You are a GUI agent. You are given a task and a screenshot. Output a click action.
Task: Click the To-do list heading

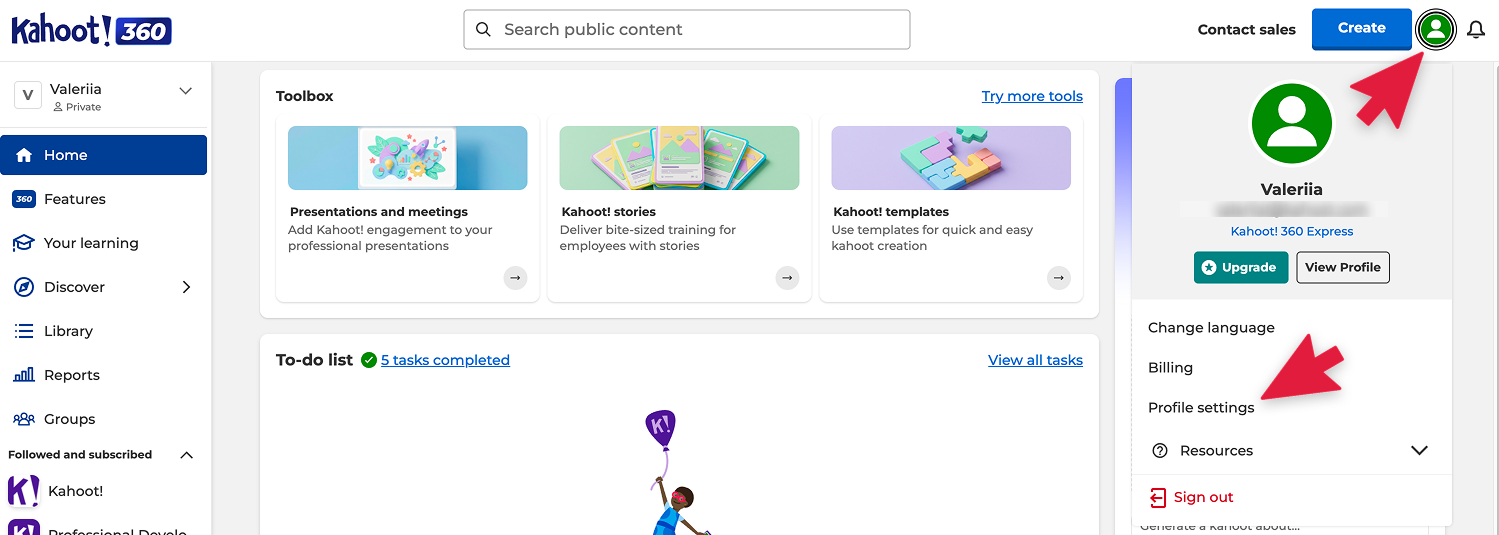point(314,360)
